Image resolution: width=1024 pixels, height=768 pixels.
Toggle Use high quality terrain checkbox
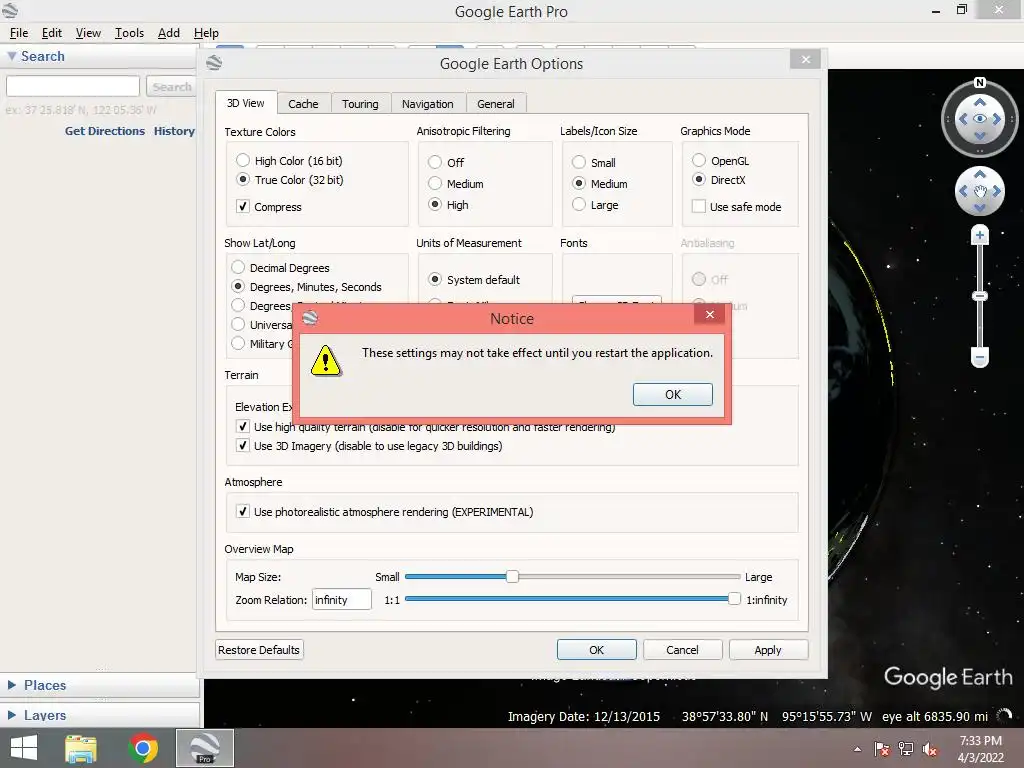pos(243,426)
